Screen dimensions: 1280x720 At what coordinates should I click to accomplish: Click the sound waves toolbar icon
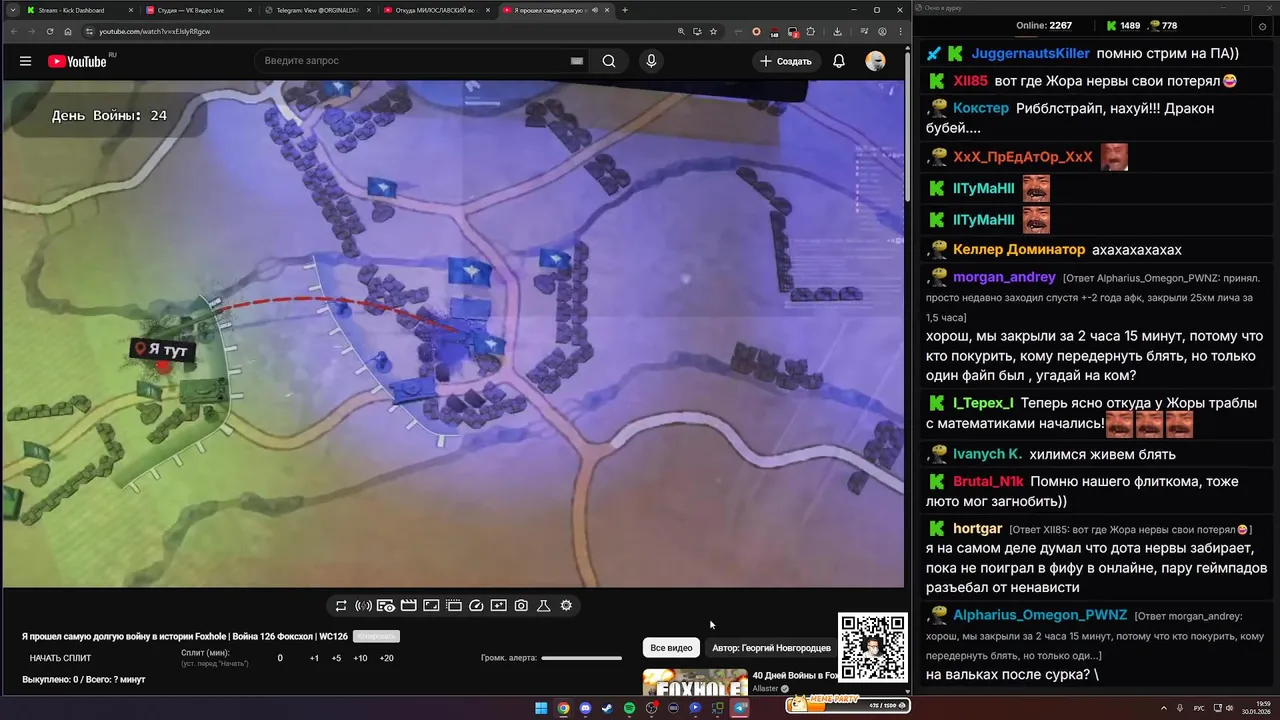coord(363,605)
